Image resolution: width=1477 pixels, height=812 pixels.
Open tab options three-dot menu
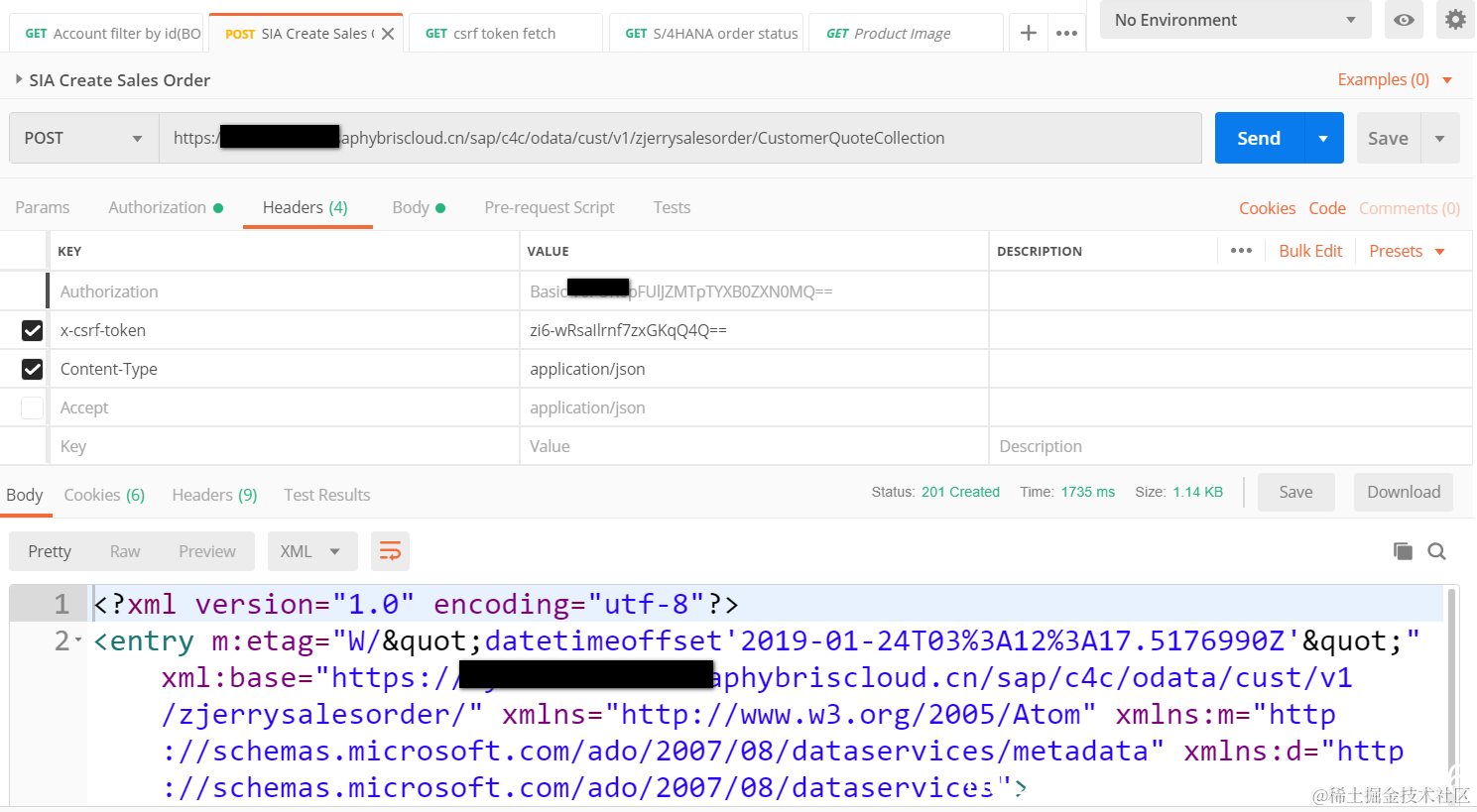pyautogui.click(x=1066, y=33)
